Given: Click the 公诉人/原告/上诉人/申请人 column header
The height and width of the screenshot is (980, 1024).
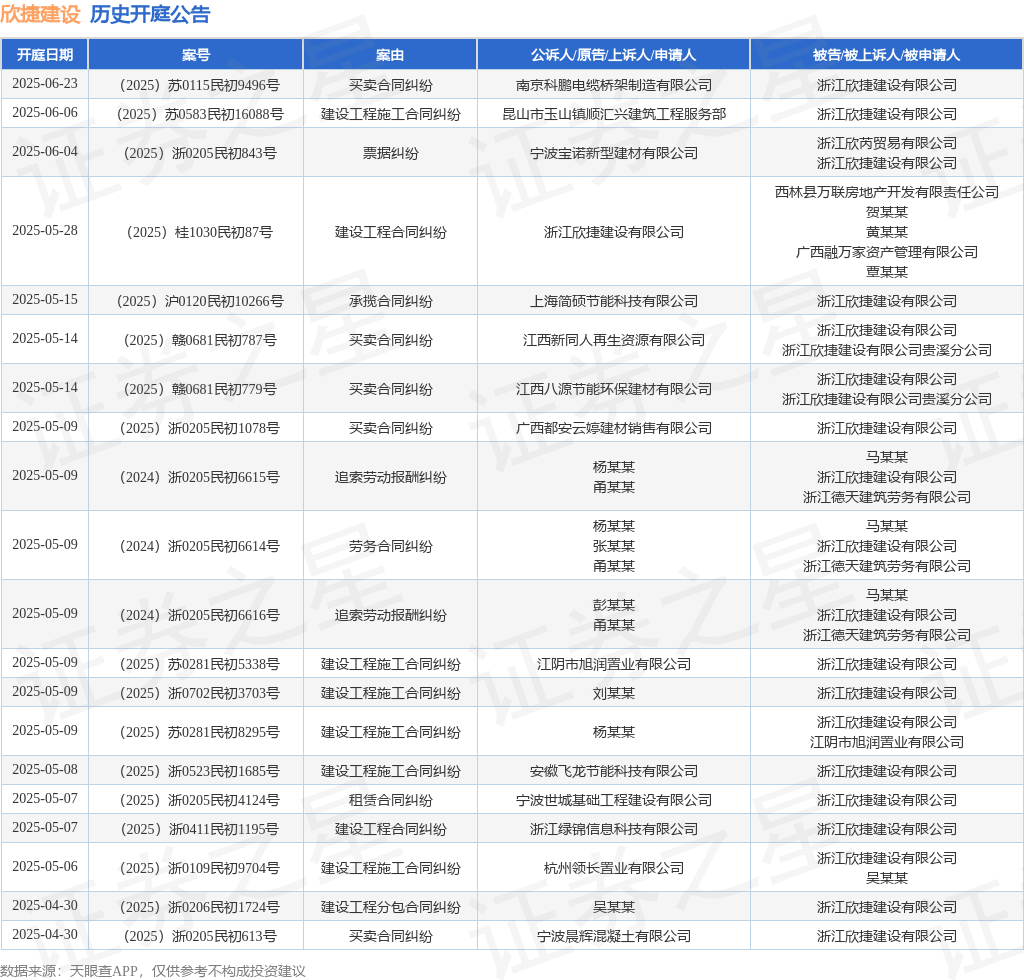Looking at the screenshot, I should pyautogui.click(x=613, y=55).
